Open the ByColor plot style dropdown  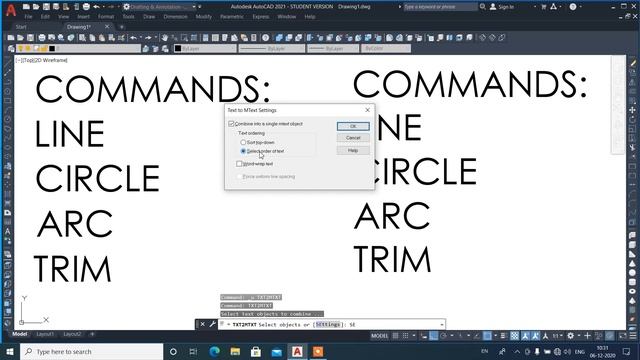pyautogui.click(x=386, y=49)
